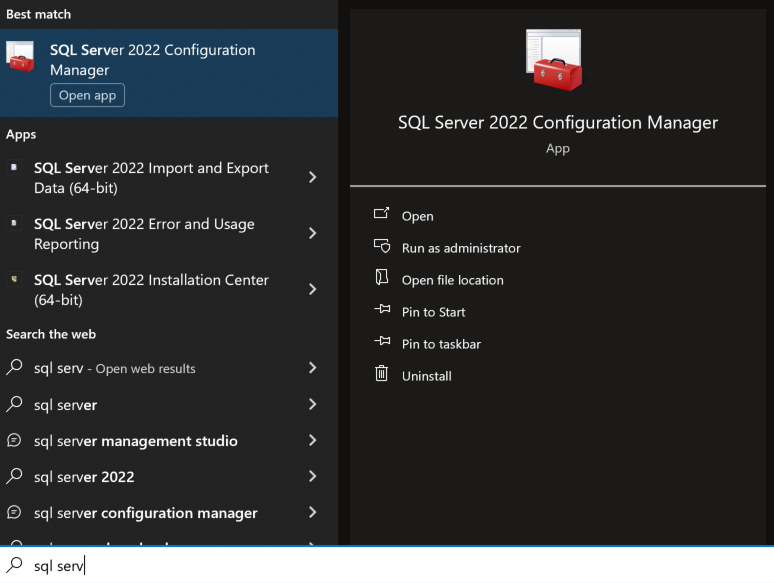
Task: Expand SQL Server 2022 Import and Export options
Action: tap(312, 177)
